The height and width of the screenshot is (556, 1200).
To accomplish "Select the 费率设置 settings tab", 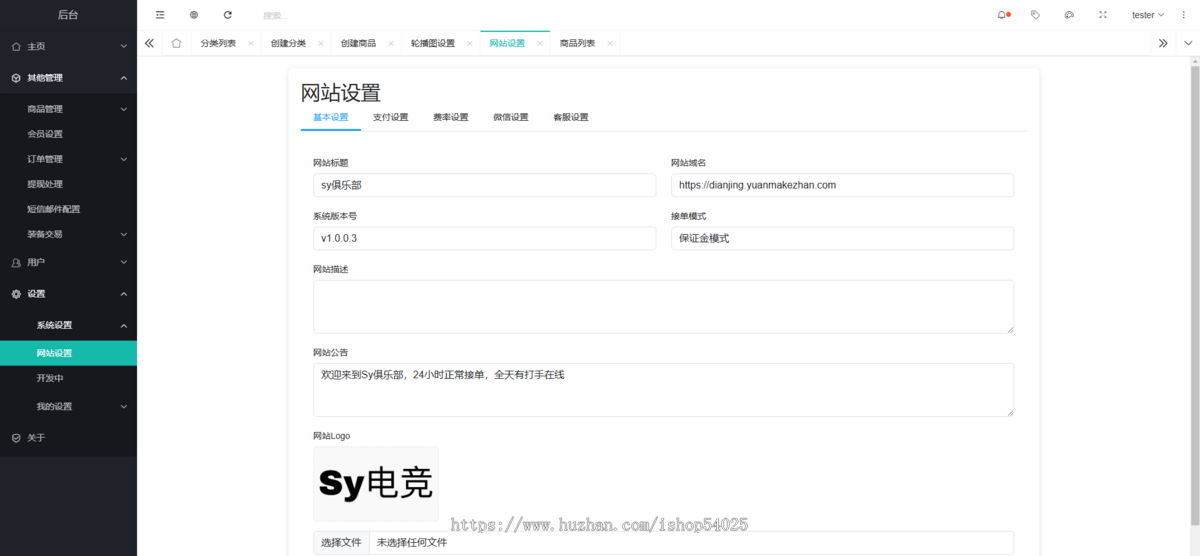I will coord(451,117).
